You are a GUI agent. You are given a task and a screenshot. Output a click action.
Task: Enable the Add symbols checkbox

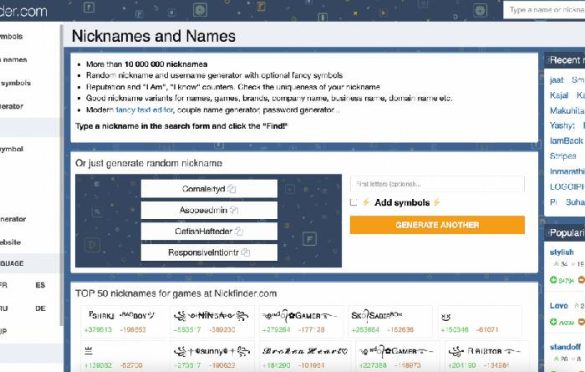[x=353, y=203]
